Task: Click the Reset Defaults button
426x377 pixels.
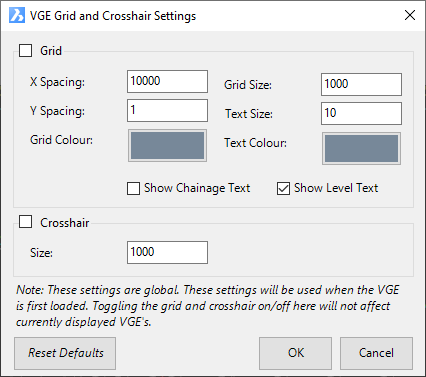Action: pos(65,353)
